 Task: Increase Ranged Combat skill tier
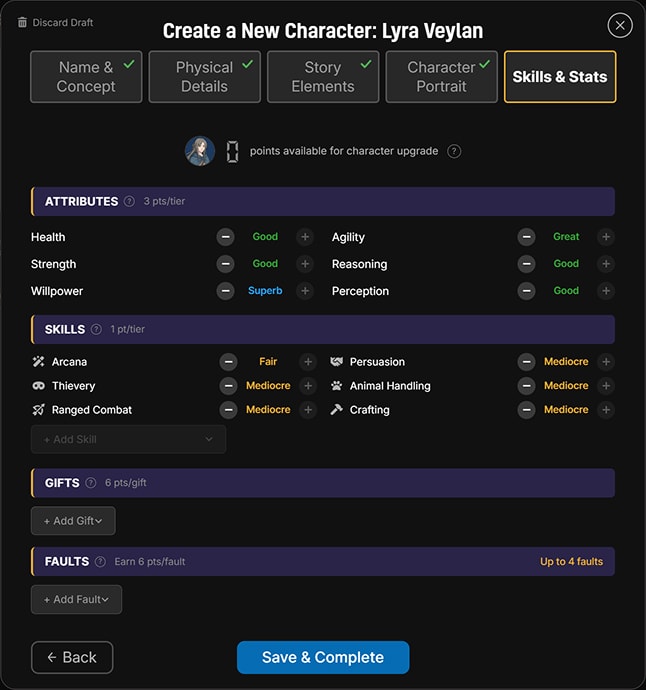308,410
